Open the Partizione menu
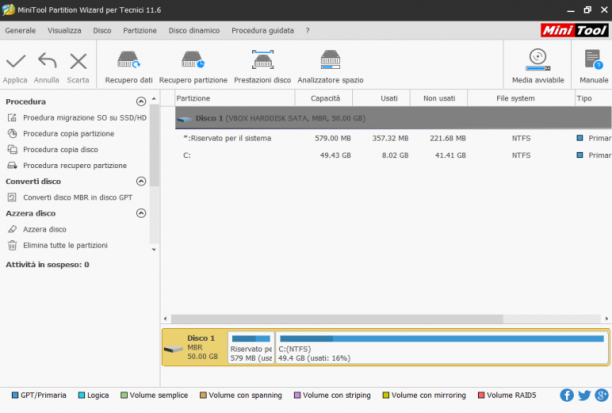Image resolution: width=612 pixels, height=413 pixels. tap(140, 30)
